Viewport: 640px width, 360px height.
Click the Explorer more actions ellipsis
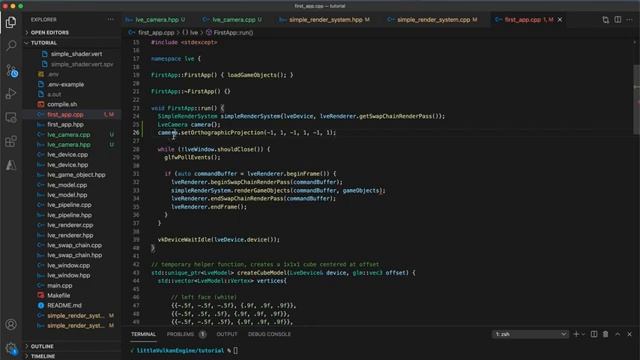click(x=111, y=20)
